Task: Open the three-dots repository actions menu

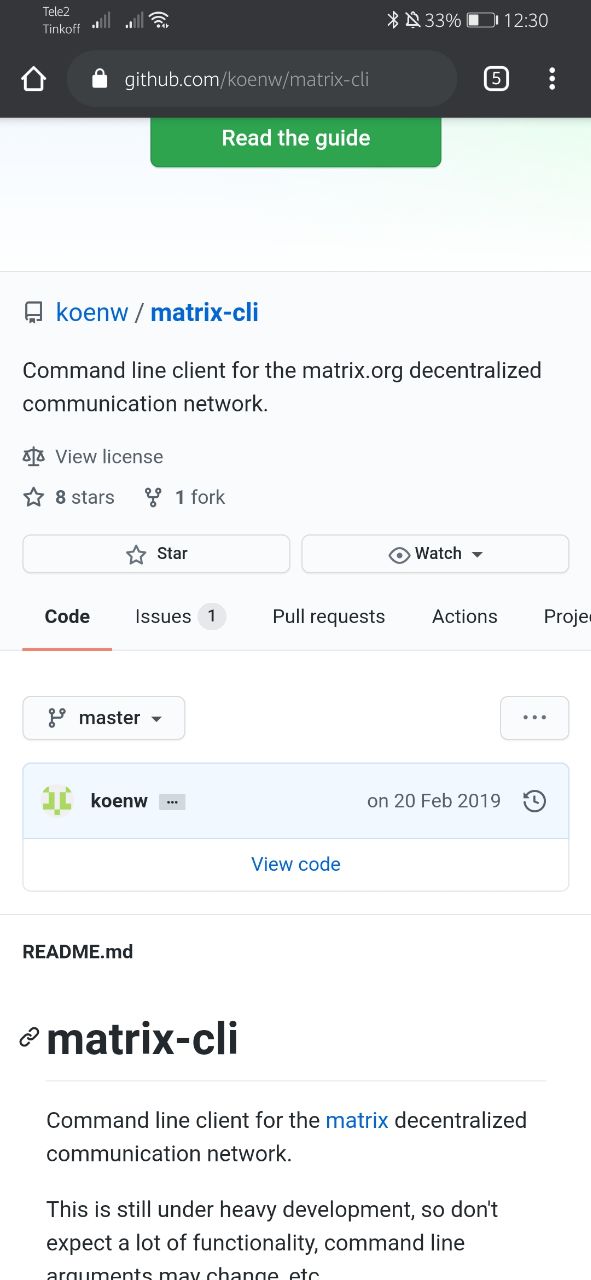Action: tap(535, 718)
